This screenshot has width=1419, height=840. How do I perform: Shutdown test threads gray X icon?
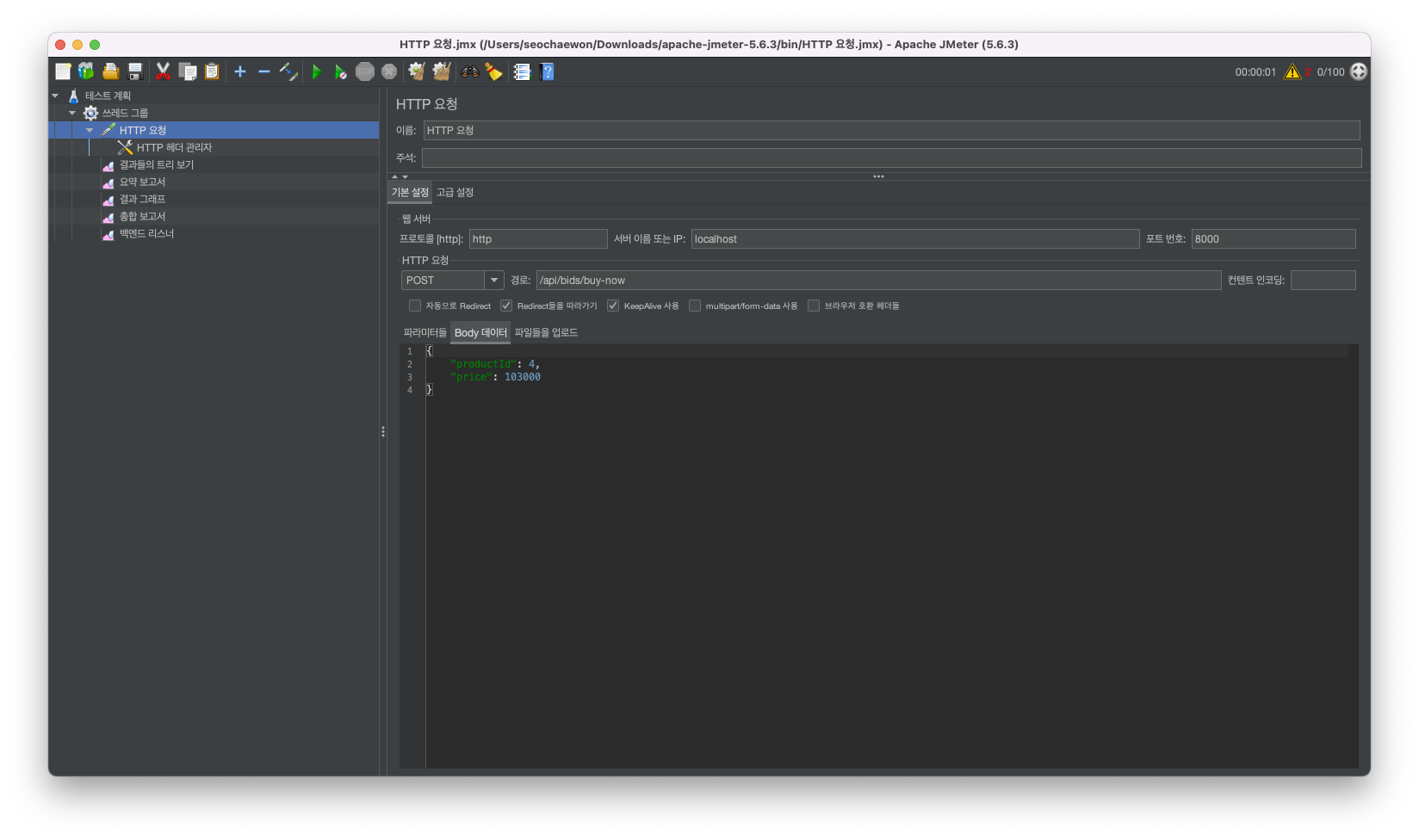(389, 71)
